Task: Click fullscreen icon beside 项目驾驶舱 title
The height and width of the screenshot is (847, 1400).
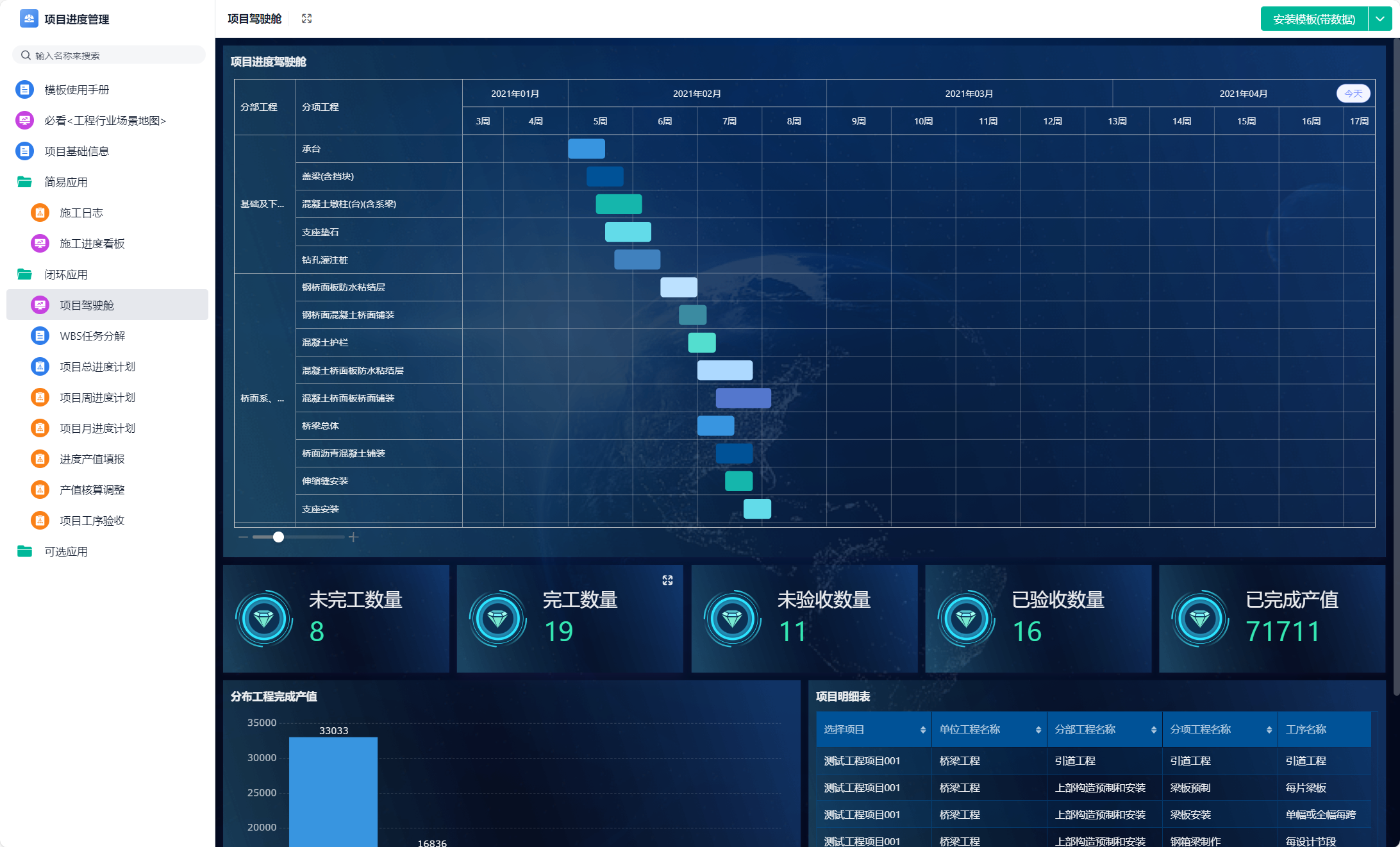Action: pos(306,19)
